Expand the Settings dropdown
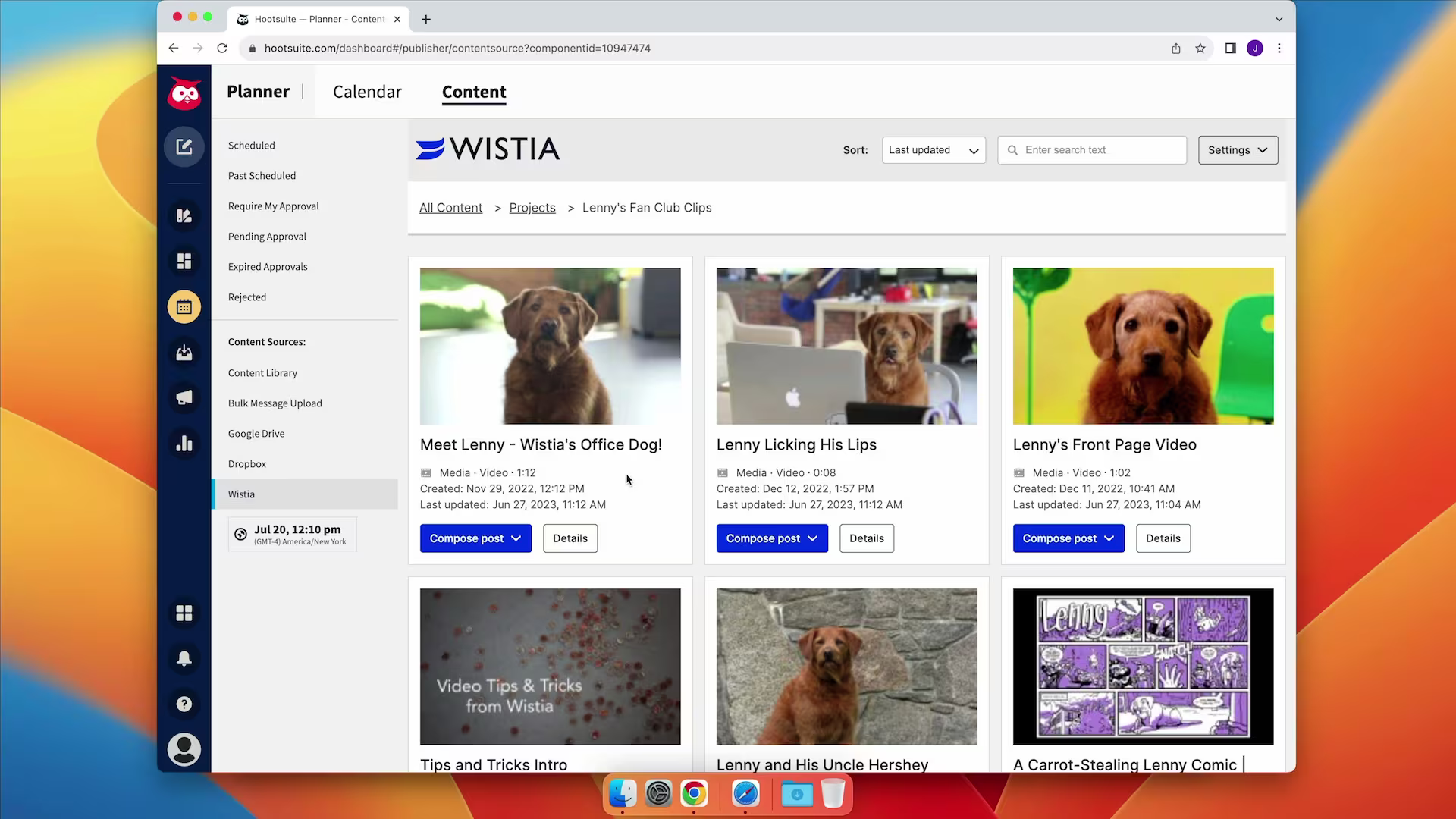 coord(1238,150)
